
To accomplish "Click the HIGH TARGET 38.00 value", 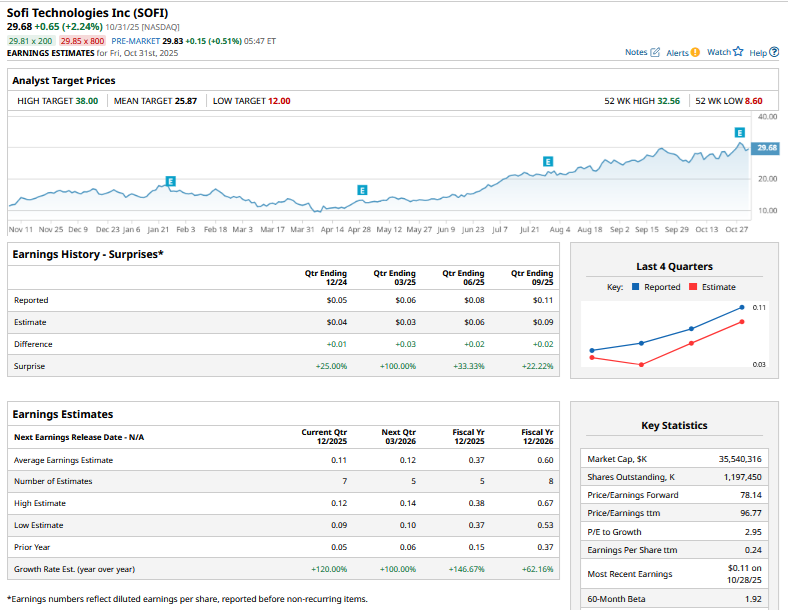I will (86, 101).
